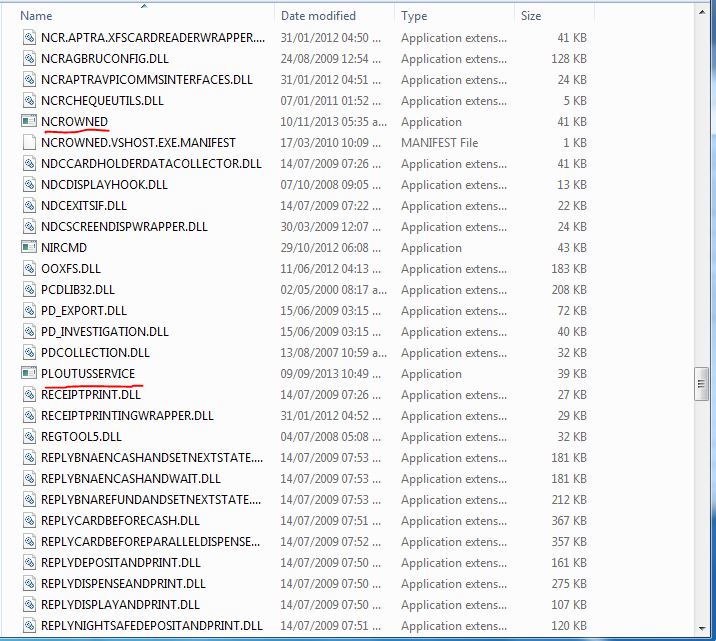Click the PDCOLLECTION.DLL file icon
The height and width of the screenshot is (641, 716).
point(29,352)
